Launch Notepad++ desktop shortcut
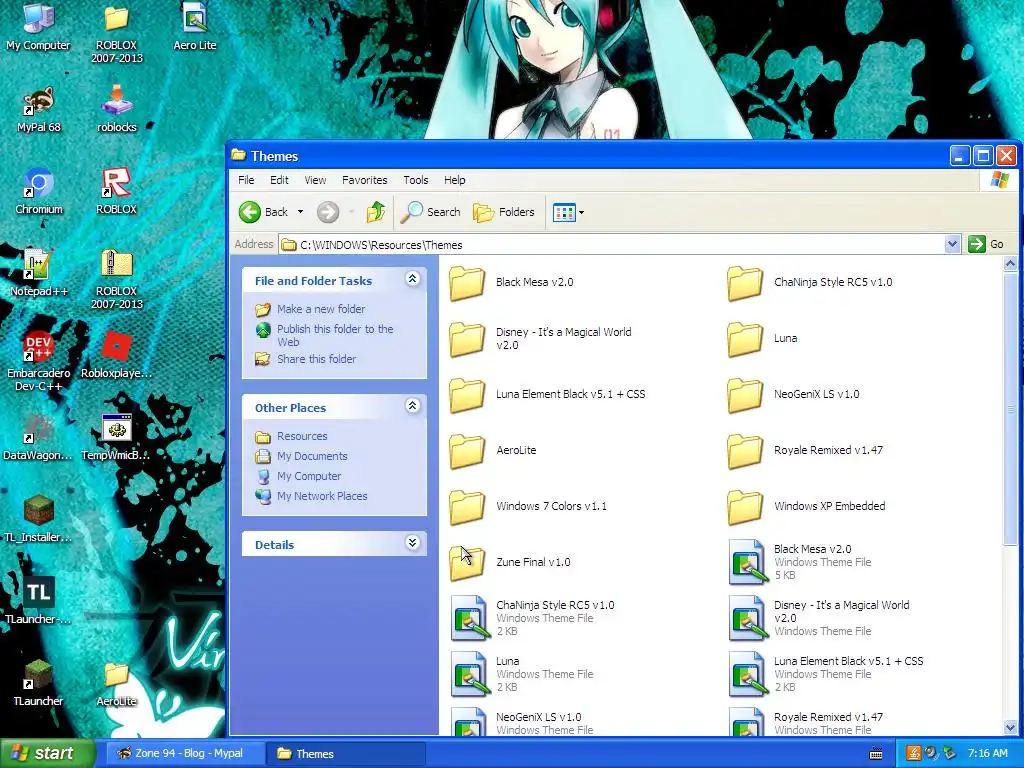Image resolution: width=1024 pixels, height=768 pixels. point(39,273)
